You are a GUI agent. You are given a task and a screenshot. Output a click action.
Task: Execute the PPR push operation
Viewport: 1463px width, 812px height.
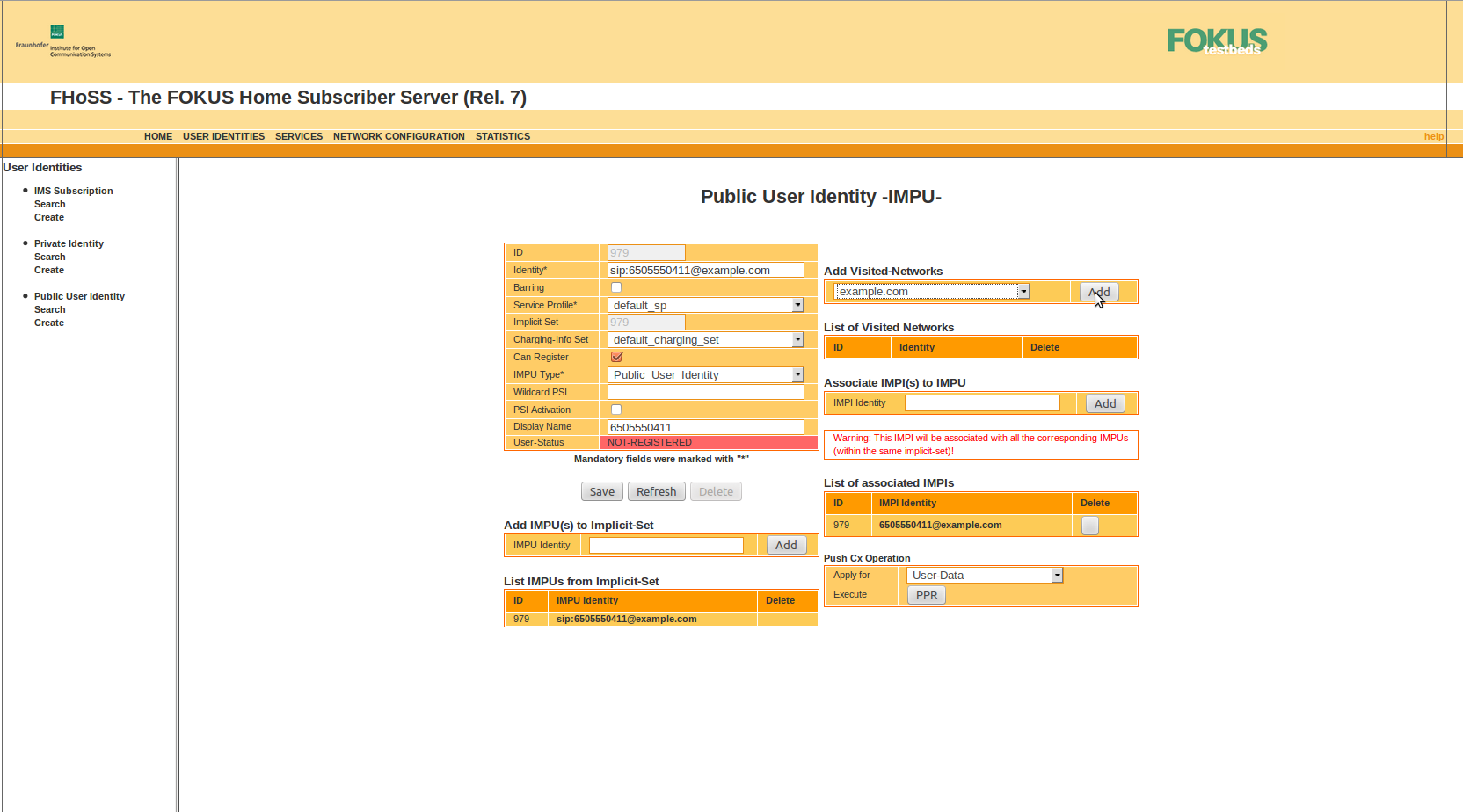tap(926, 596)
